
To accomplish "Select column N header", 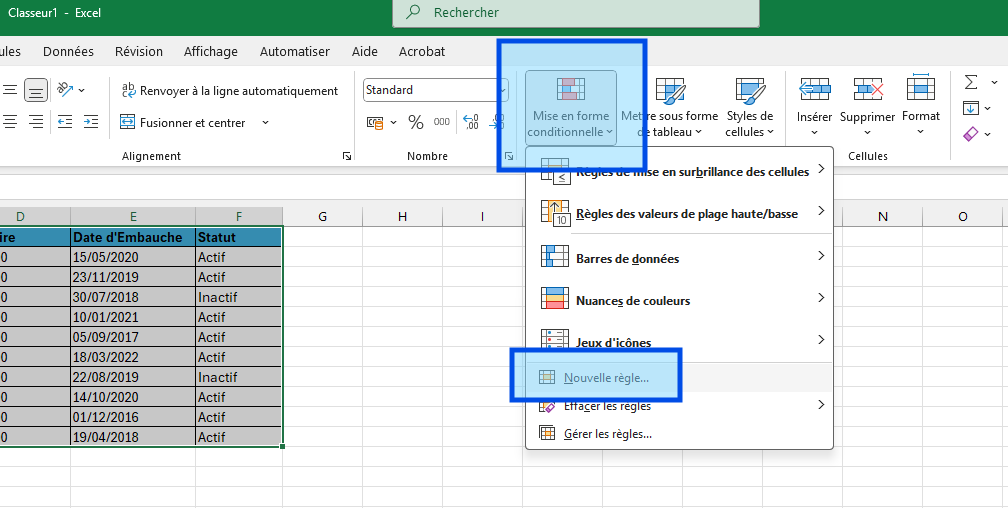I will click(883, 217).
